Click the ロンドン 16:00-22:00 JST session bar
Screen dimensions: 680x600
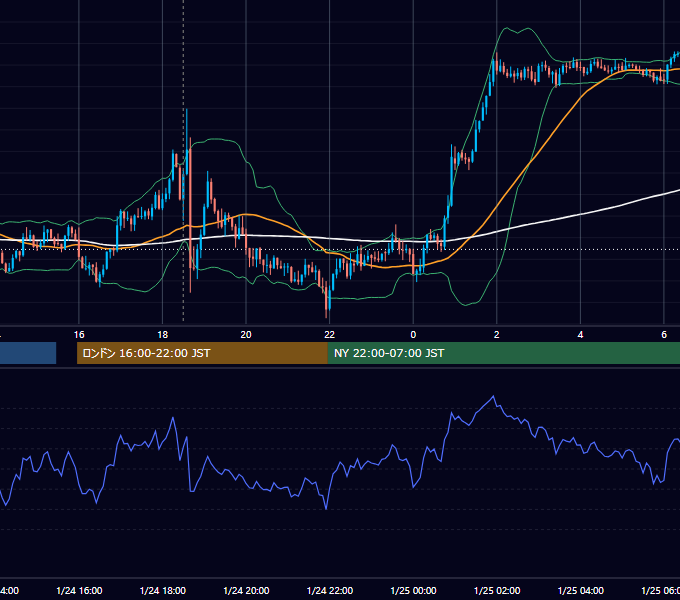click(x=202, y=353)
